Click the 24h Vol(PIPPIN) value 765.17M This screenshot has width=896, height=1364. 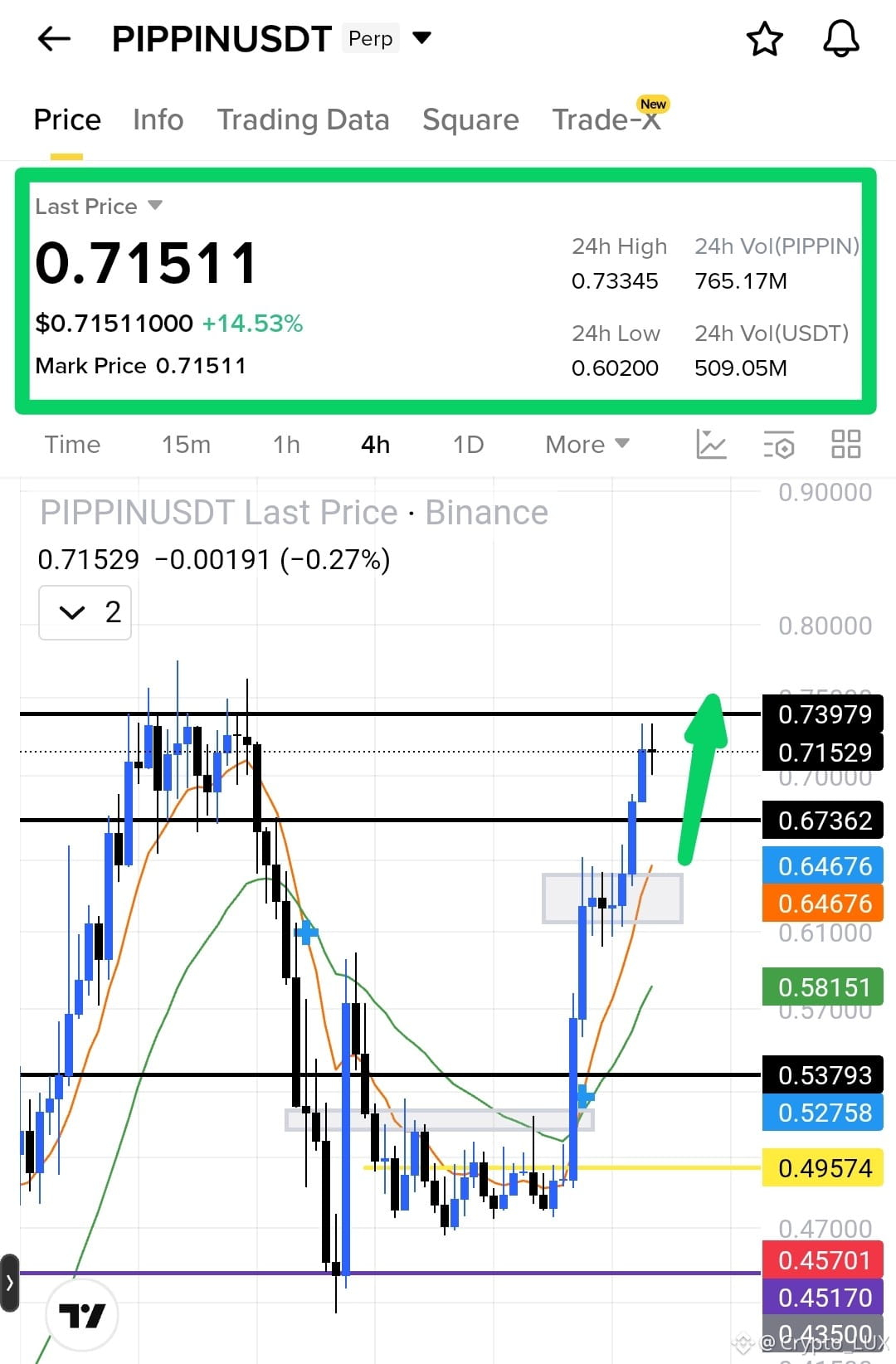point(741,281)
